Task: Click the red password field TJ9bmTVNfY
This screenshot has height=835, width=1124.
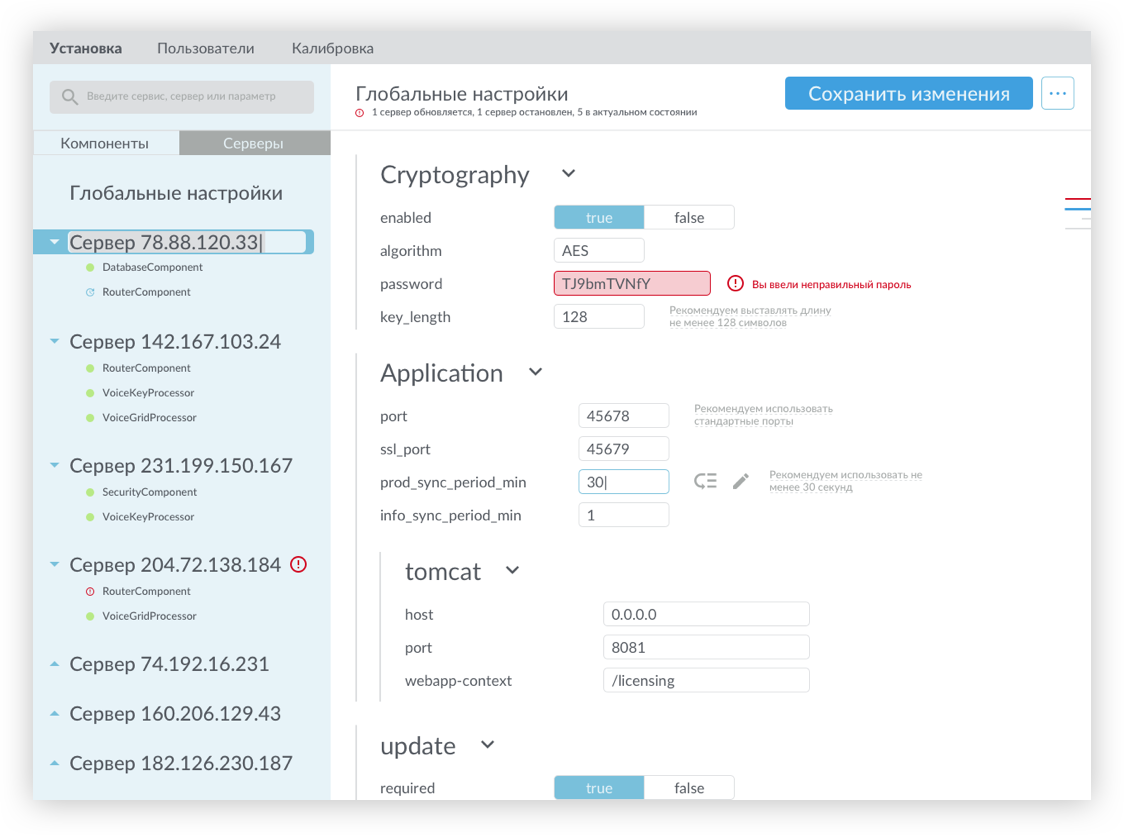Action: point(632,284)
